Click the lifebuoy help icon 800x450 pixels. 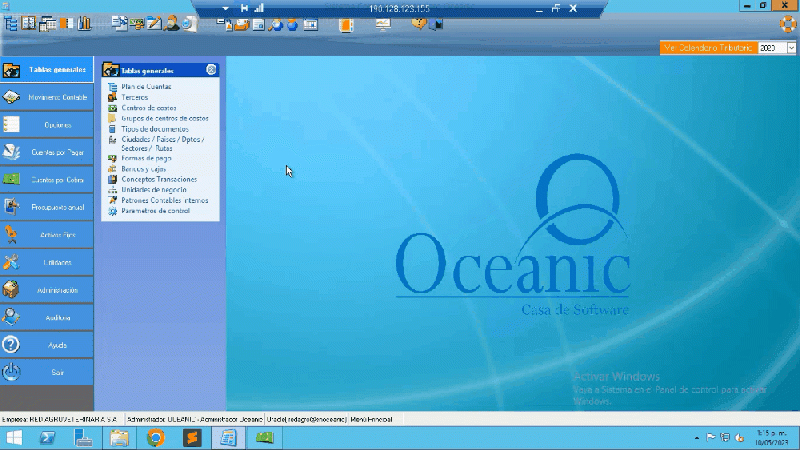click(787, 23)
